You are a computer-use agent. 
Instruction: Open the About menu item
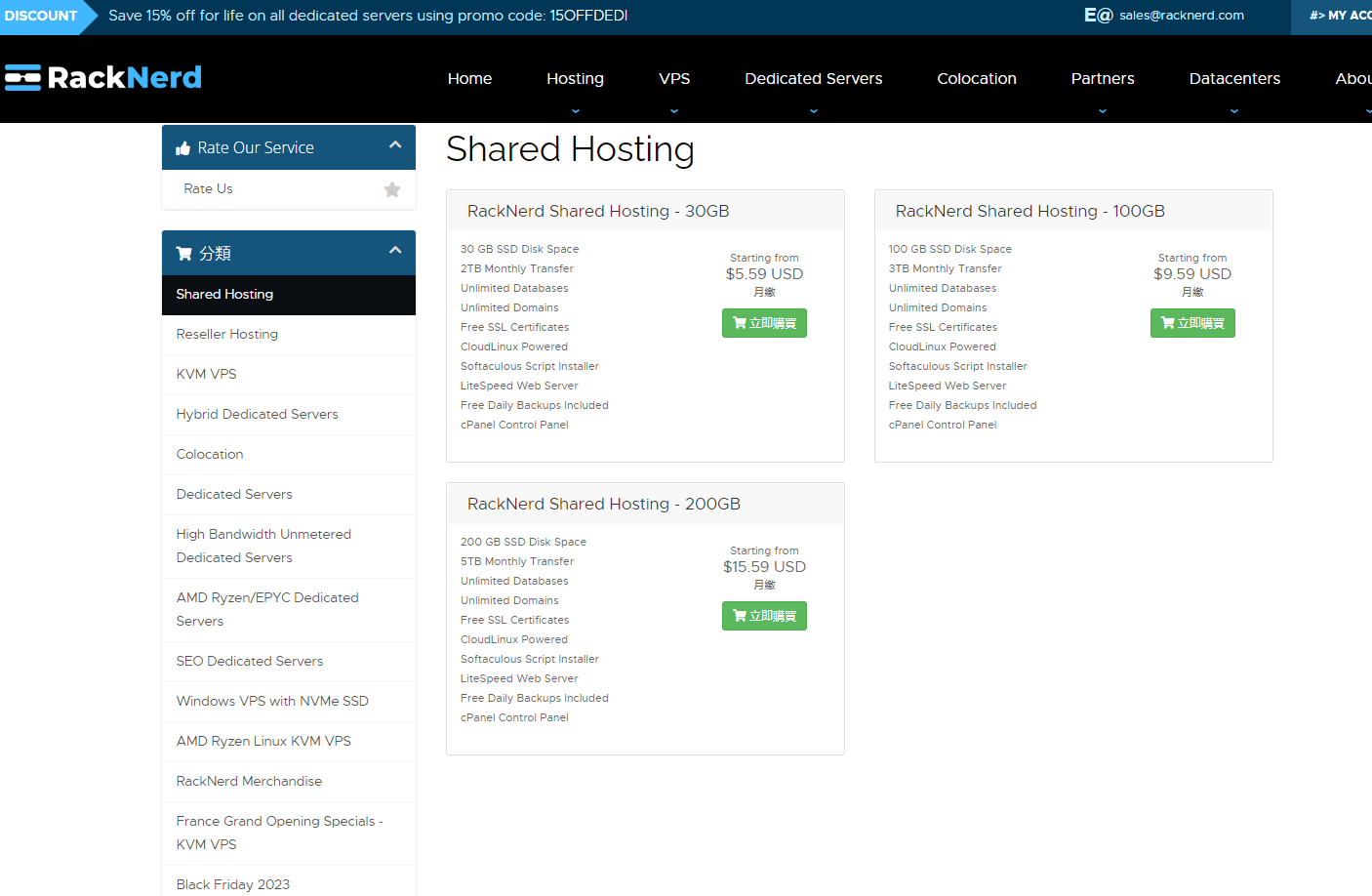[1353, 79]
